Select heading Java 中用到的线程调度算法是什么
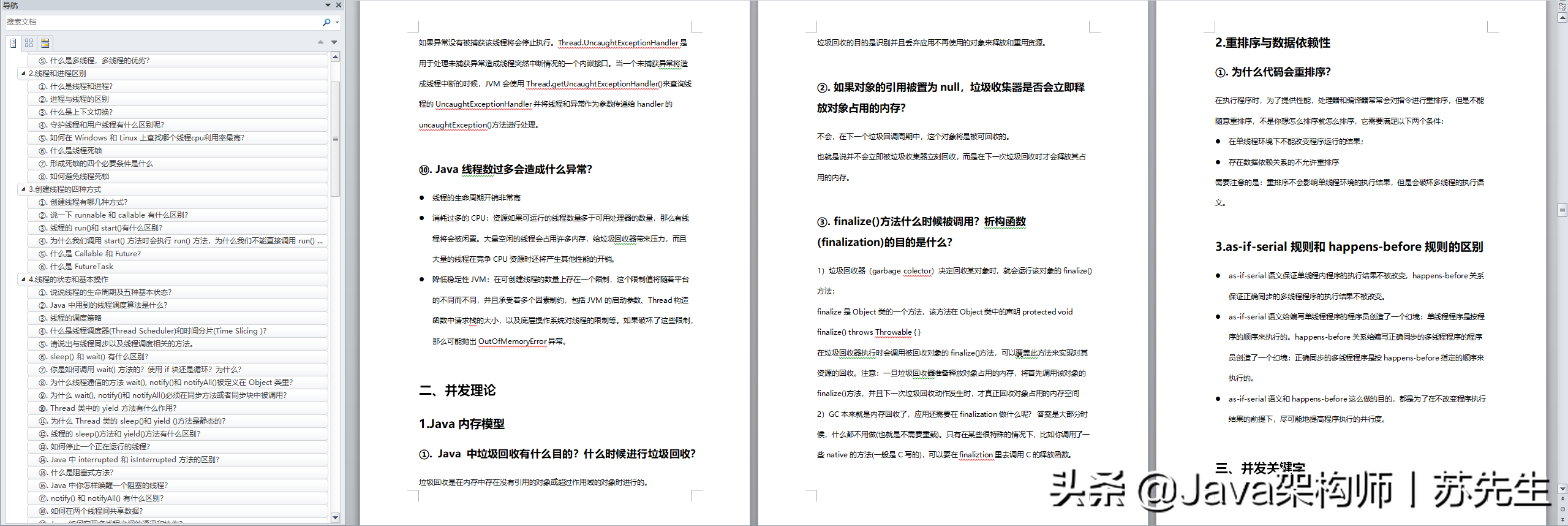 coord(178,305)
